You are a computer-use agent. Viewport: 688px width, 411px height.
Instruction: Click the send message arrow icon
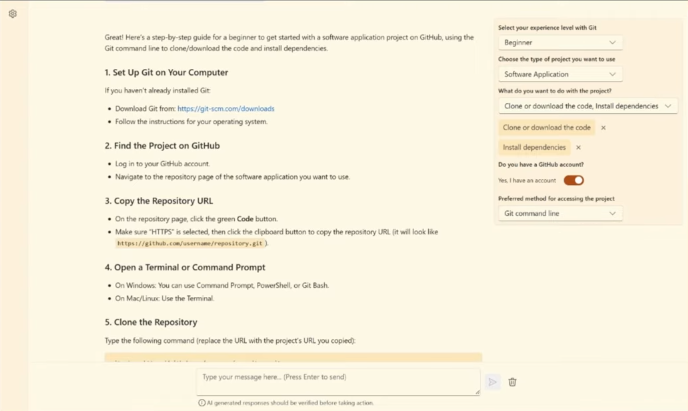pyautogui.click(x=492, y=382)
